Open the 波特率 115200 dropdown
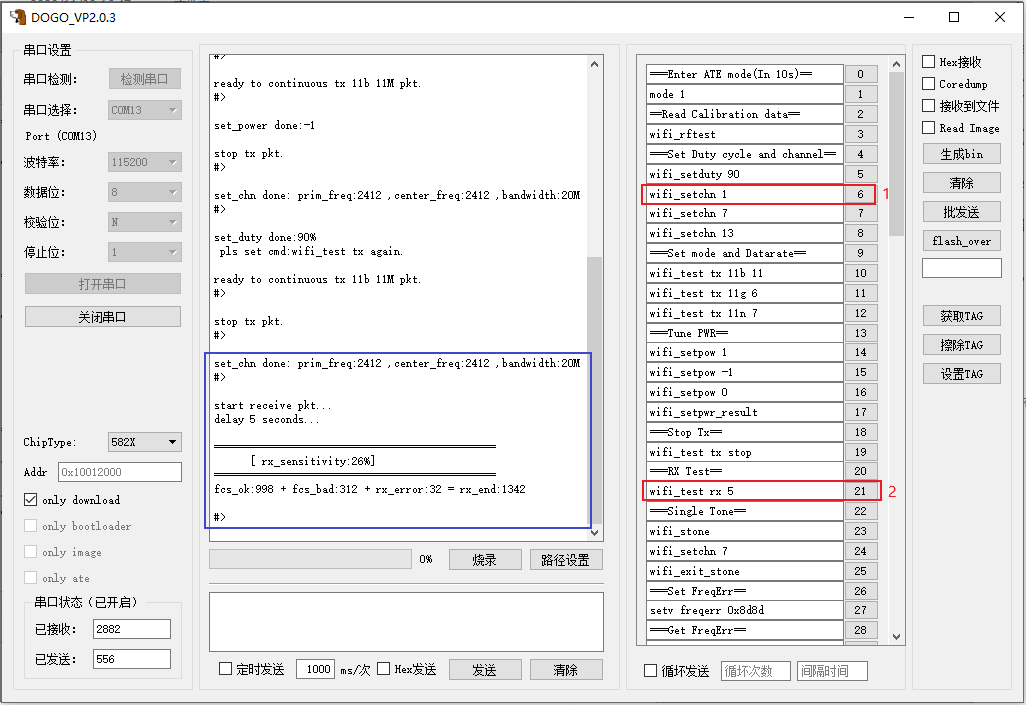The image size is (1026, 705). (145, 162)
